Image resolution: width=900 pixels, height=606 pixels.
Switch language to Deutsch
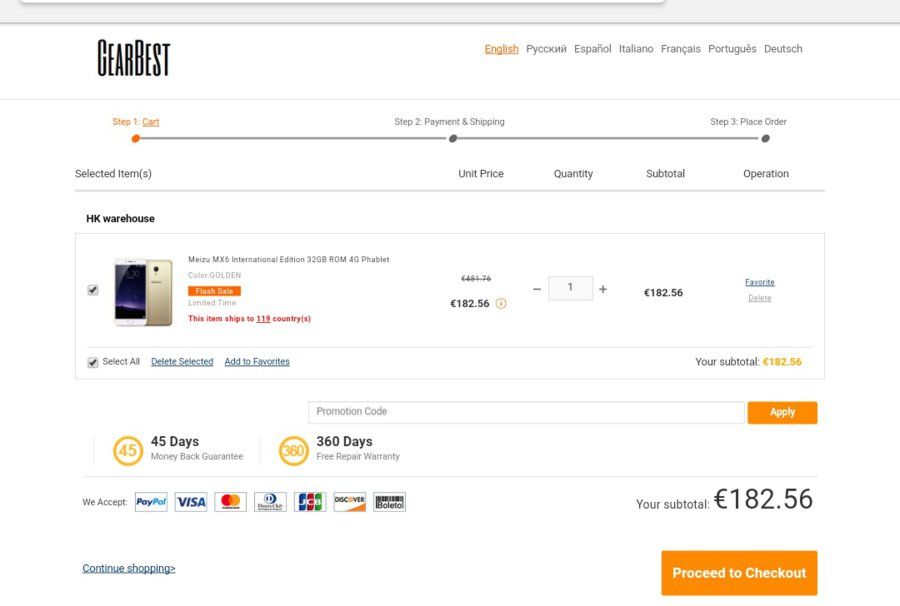[783, 49]
